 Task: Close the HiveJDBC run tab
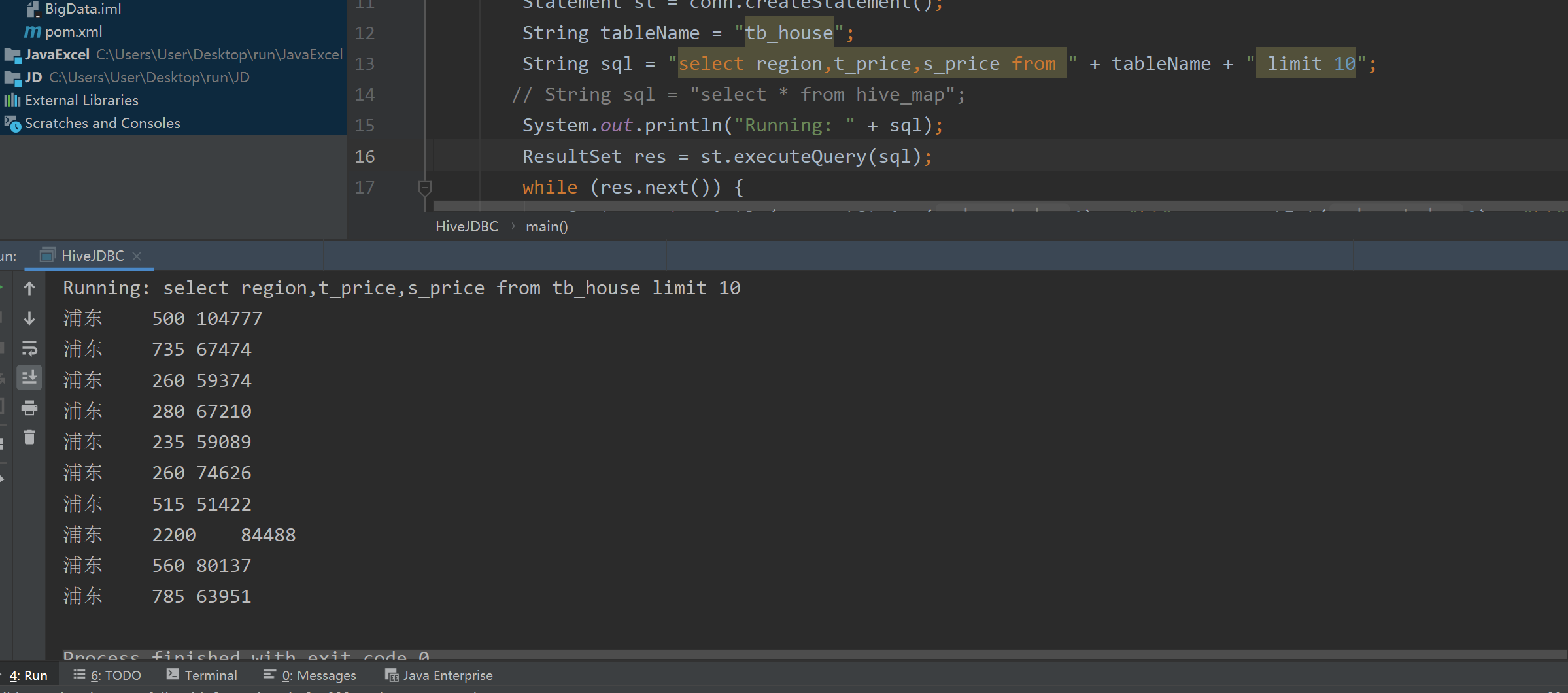tap(137, 256)
